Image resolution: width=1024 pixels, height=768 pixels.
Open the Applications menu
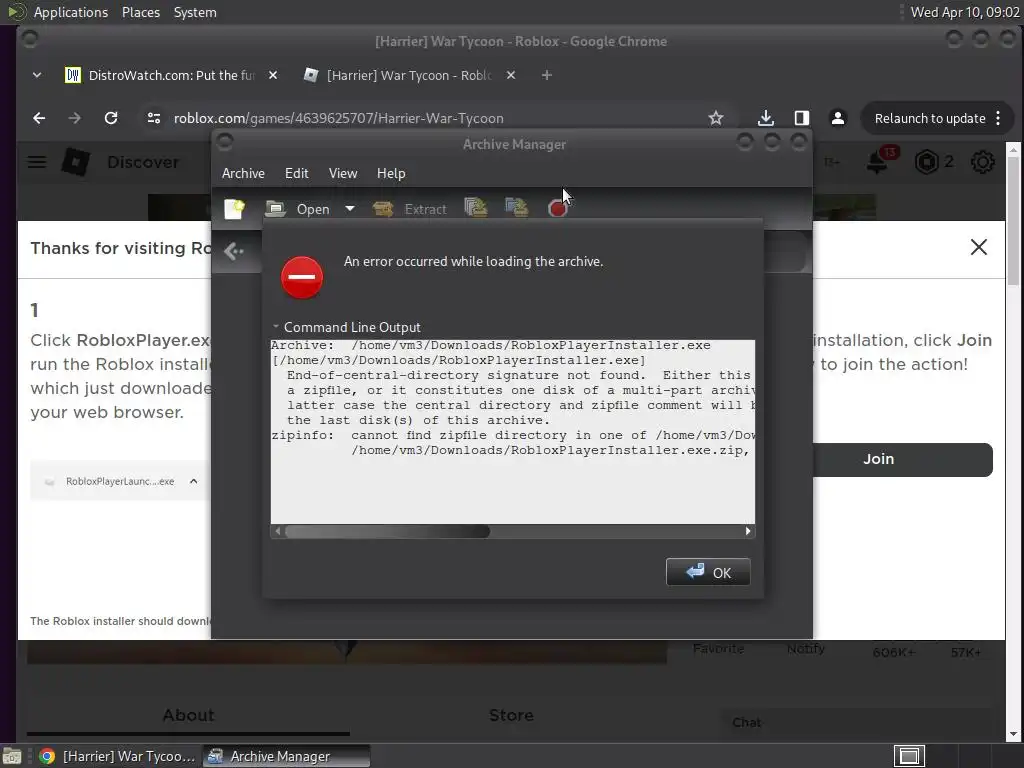pyautogui.click(x=71, y=12)
